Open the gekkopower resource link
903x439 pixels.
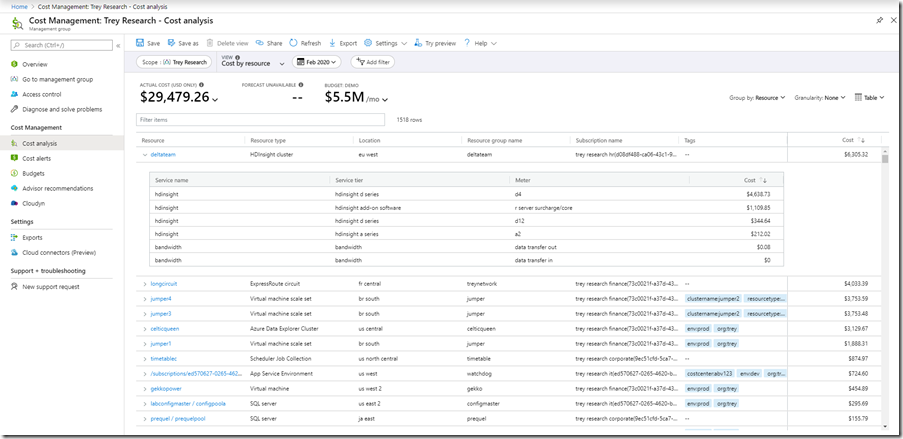[166, 389]
